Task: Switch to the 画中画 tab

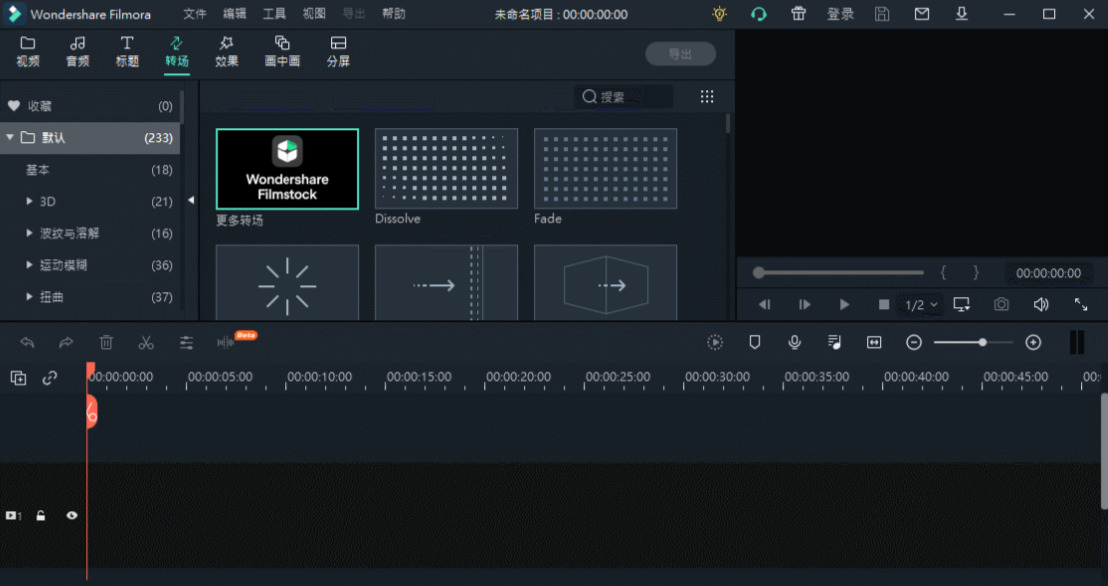Action: (x=282, y=52)
